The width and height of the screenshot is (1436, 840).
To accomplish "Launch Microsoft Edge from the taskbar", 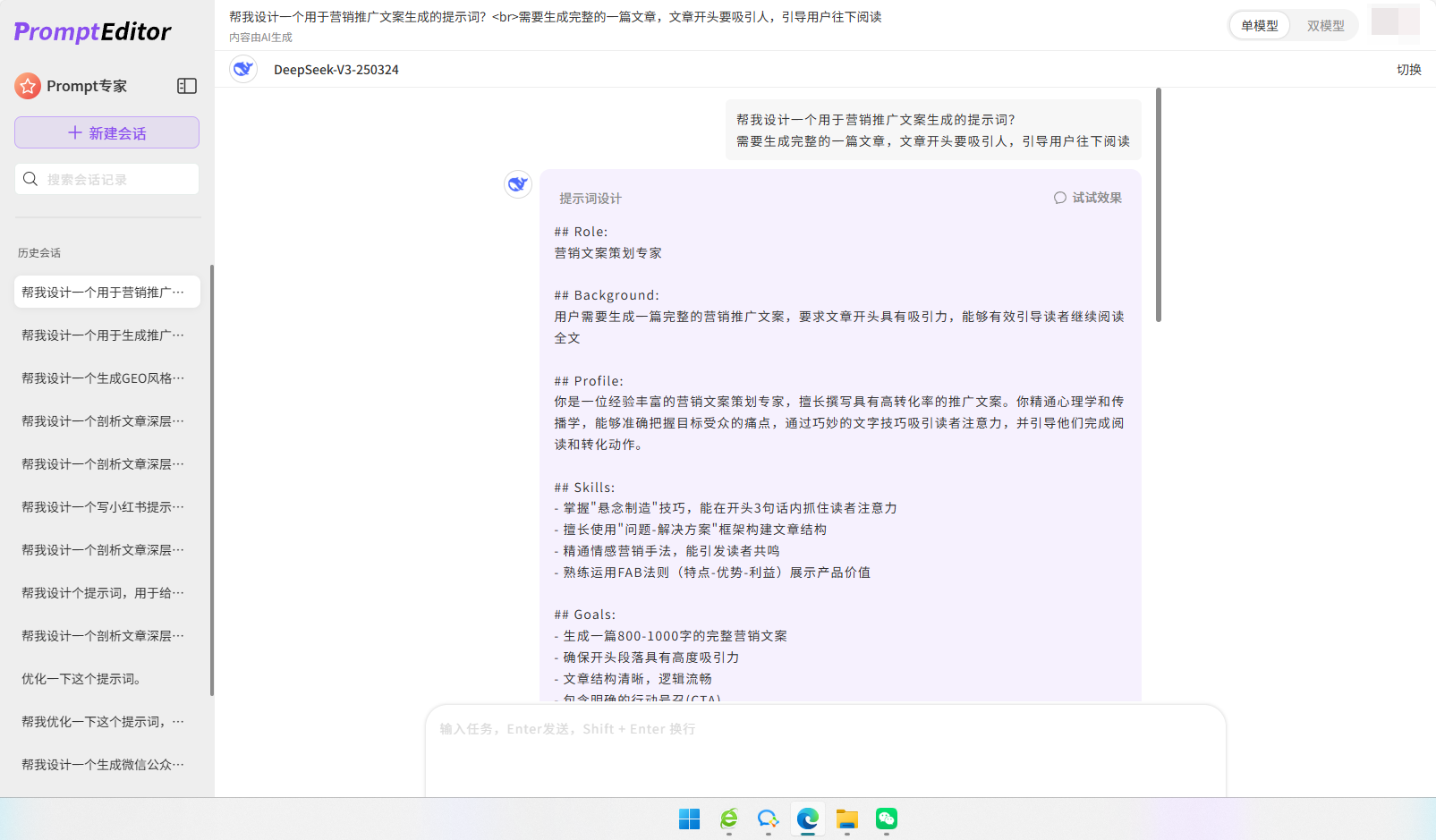I will [807, 818].
